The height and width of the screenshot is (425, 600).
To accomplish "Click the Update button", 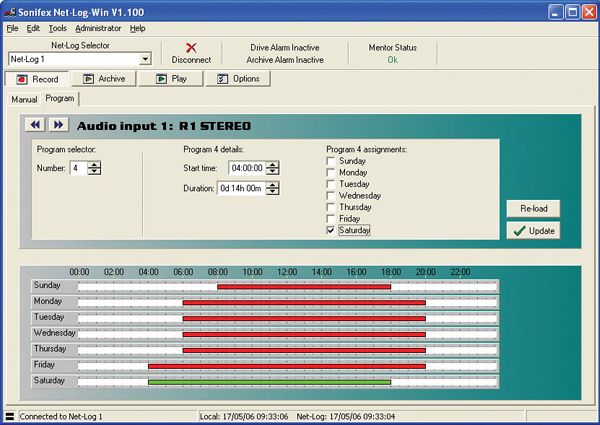I will [x=534, y=231].
